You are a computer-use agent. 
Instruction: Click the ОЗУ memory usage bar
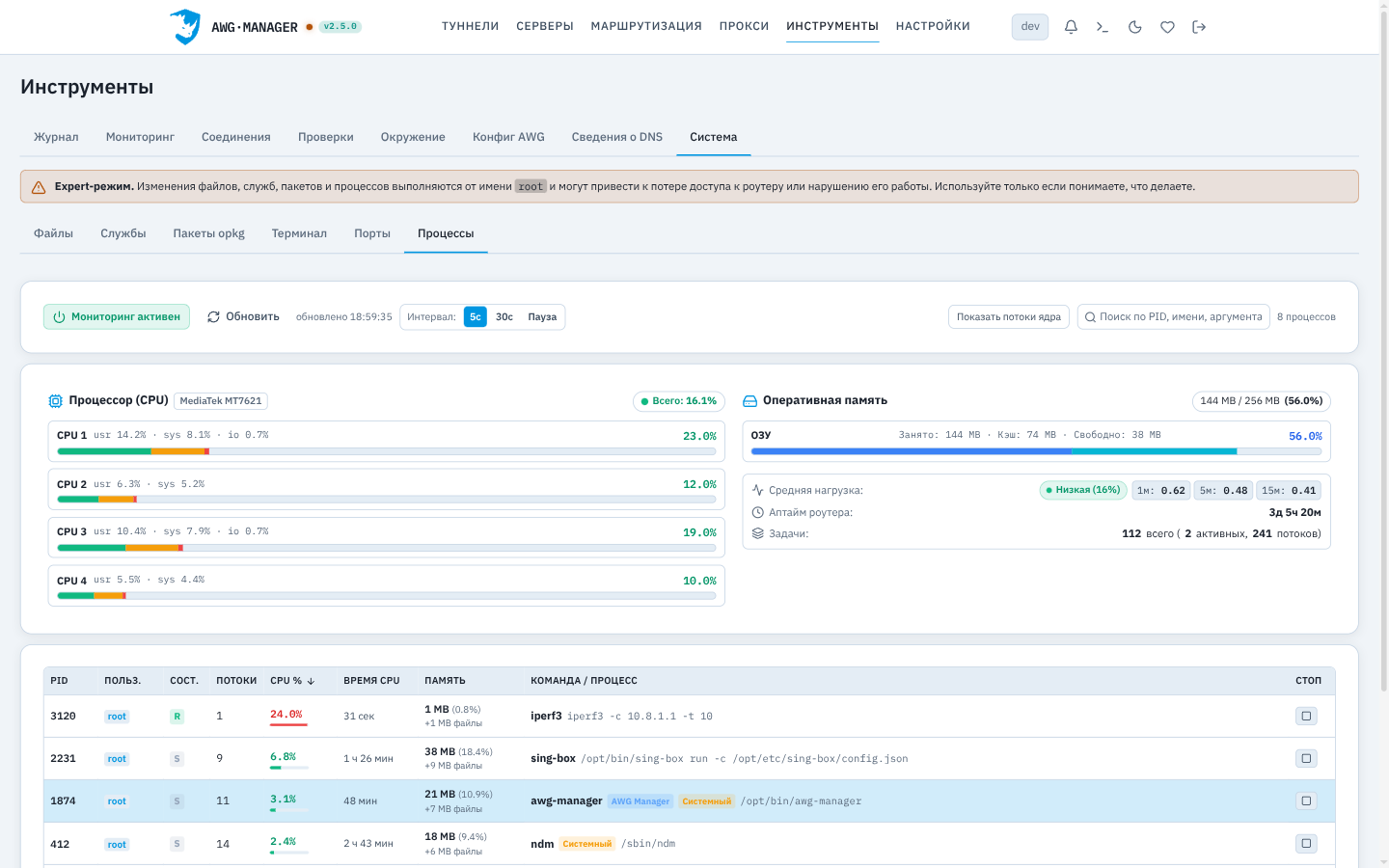pyautogui.click(x=1036, y=451)
